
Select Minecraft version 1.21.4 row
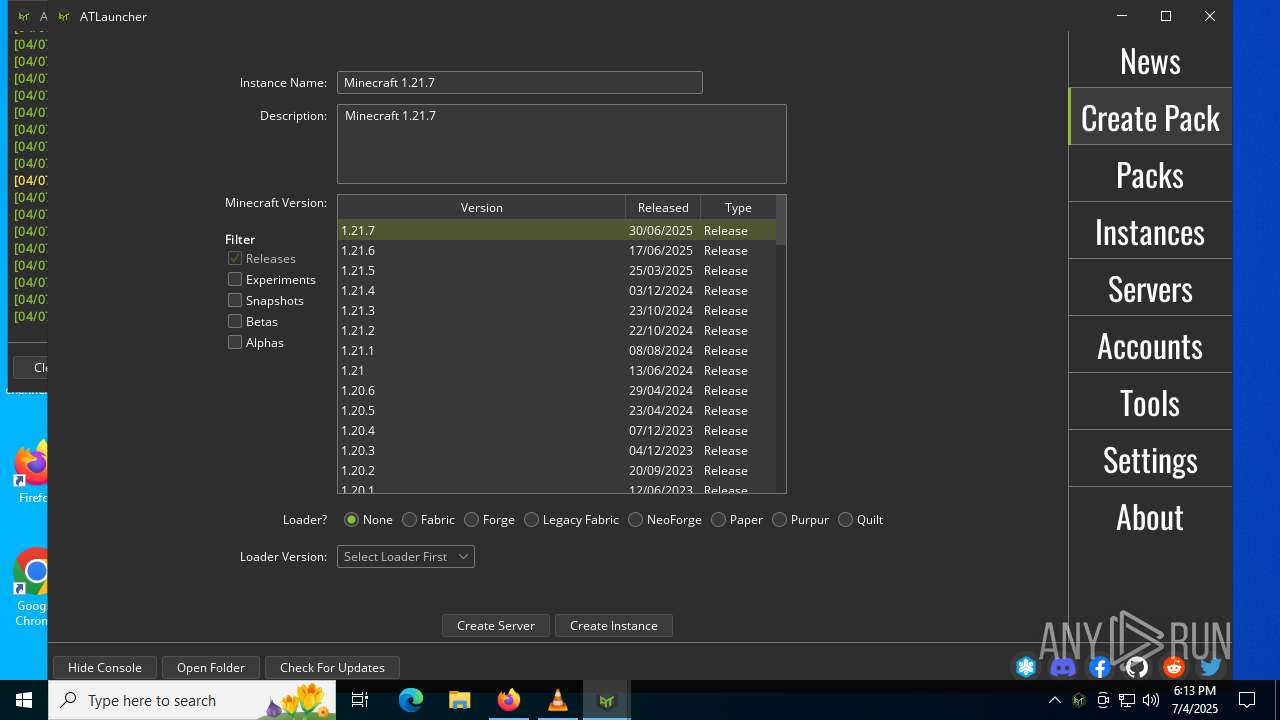[x=557, y=290]
